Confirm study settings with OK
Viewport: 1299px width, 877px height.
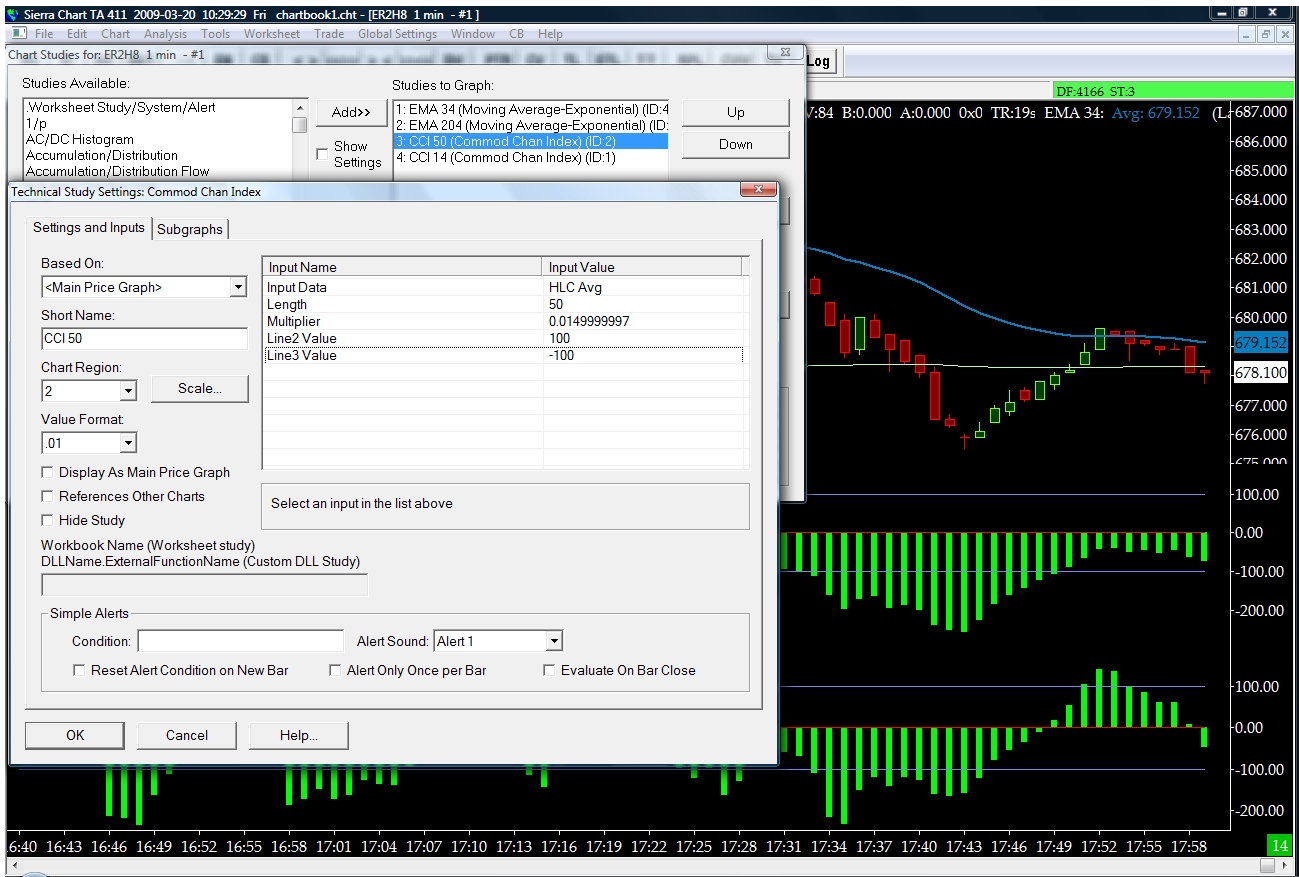click(76, 735)
